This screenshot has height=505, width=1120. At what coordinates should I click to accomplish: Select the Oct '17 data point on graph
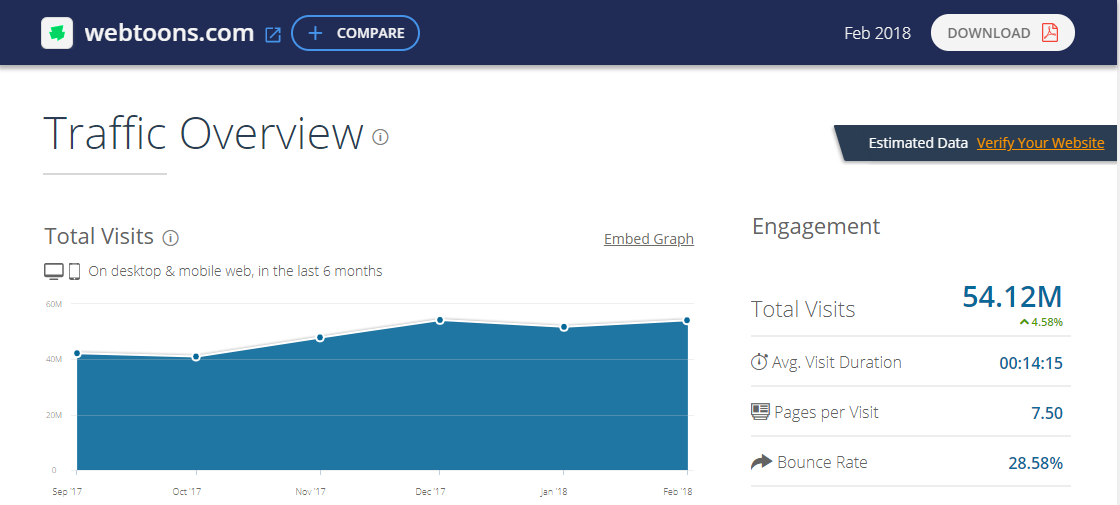[x=196, y=357]
